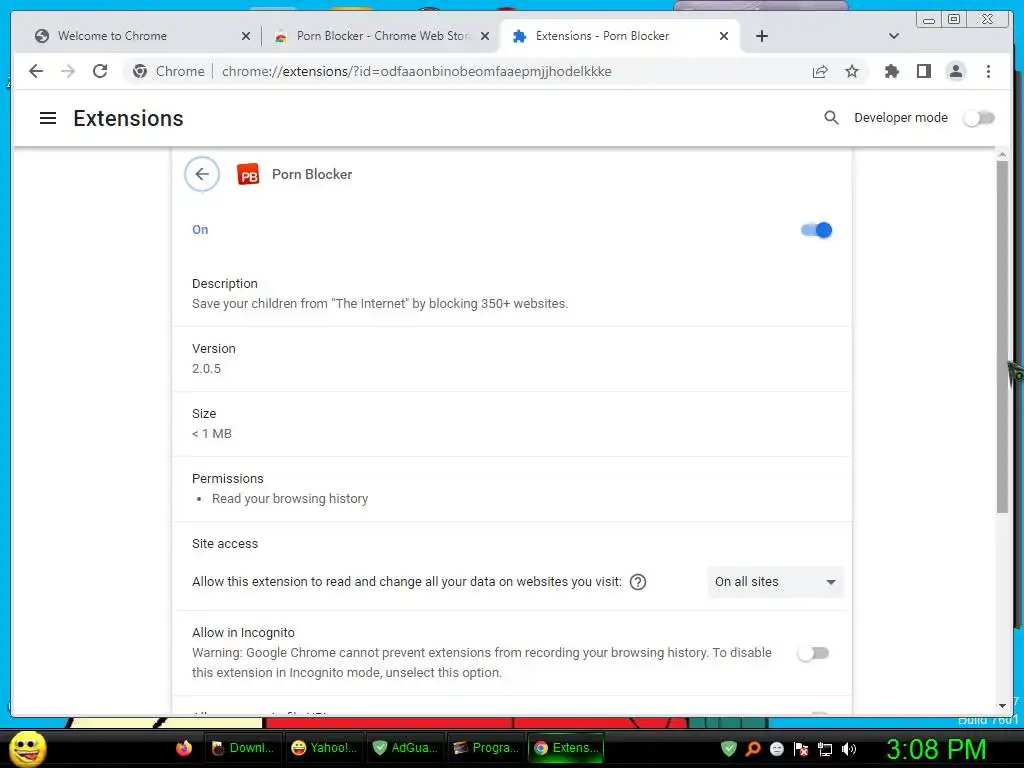Open the Extensions hamburger main menu
Viewport: 1024px width, 768px height.
[48, 118]
